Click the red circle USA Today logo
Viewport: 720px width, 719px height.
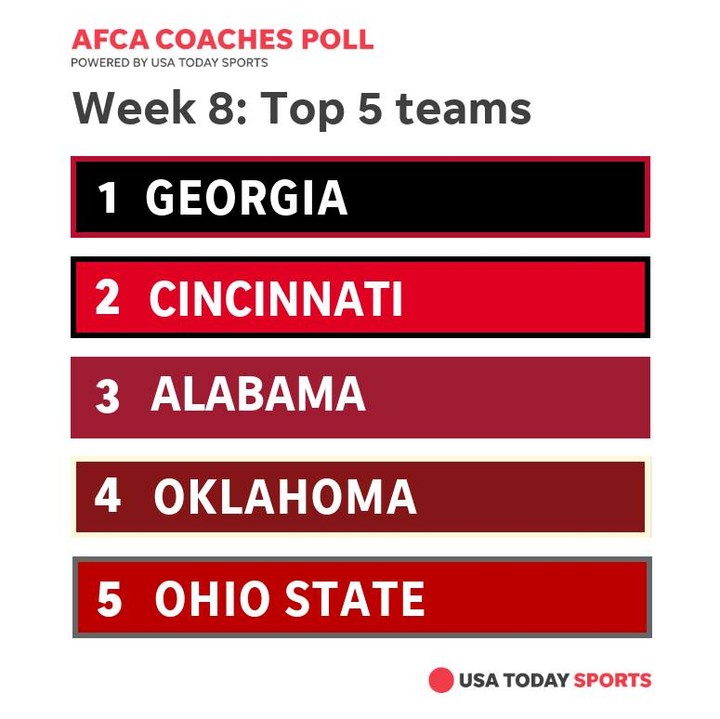[x=441, y=680]
